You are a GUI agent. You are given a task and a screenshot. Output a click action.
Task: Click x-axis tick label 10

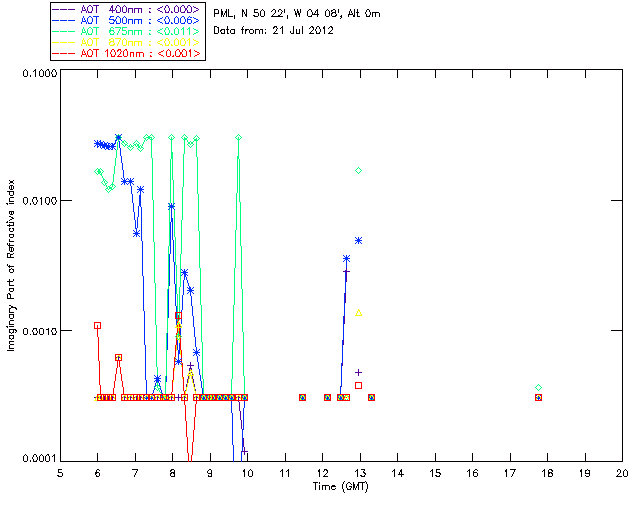coord(247,473)
